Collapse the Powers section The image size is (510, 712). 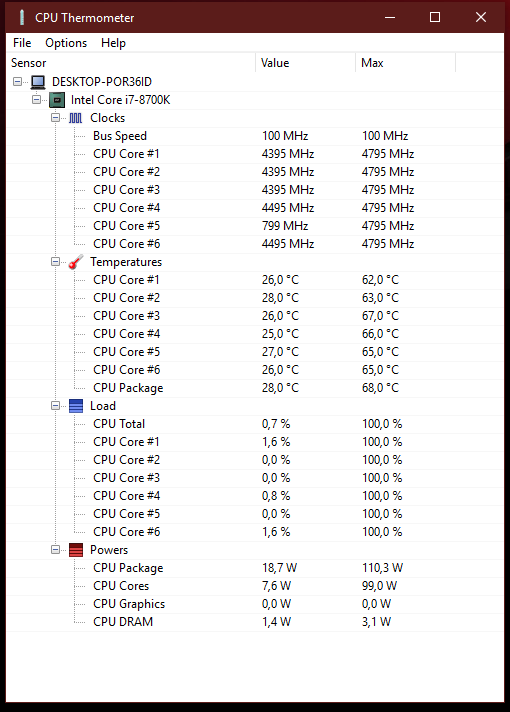click(x=55, y=550)
